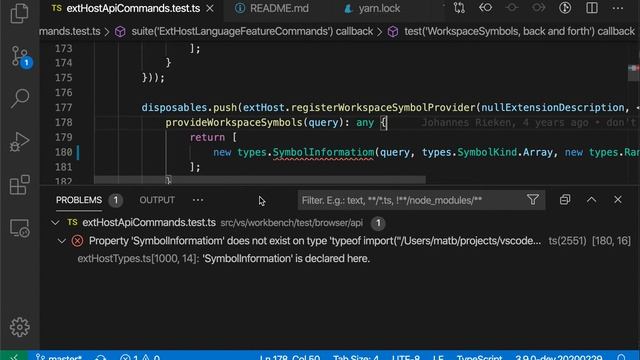Viewport: 640px width, 360px height.
Task: Open the Extensions view
Action: [x=20, y=185]
